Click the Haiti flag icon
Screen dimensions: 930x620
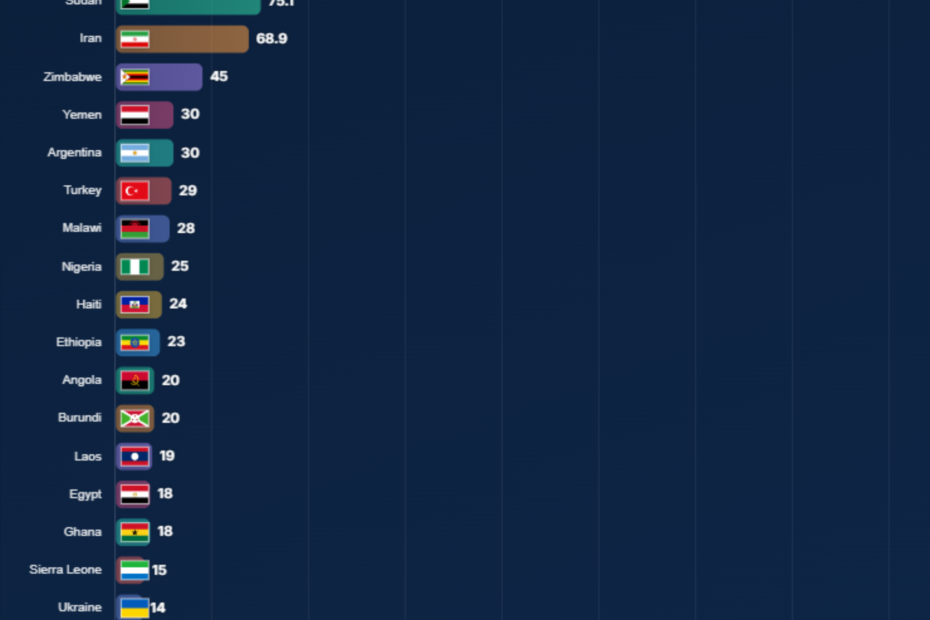click(135, 305)
